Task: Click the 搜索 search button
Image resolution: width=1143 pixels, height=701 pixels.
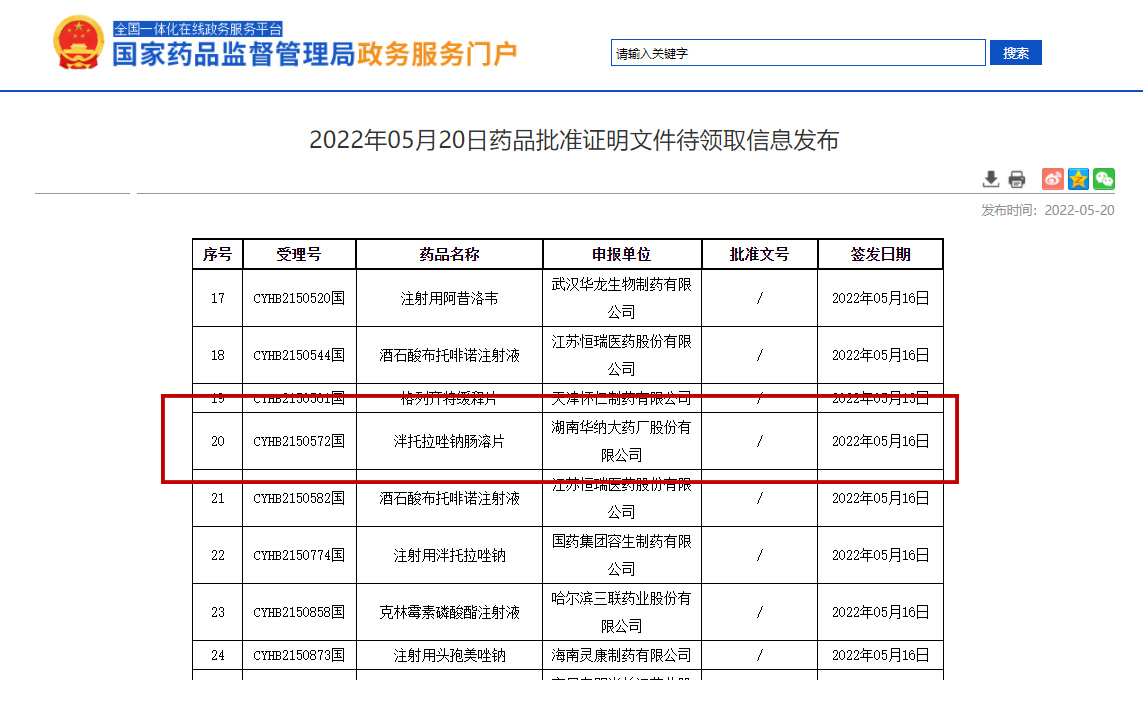Action: click(x=1015, y=51)
